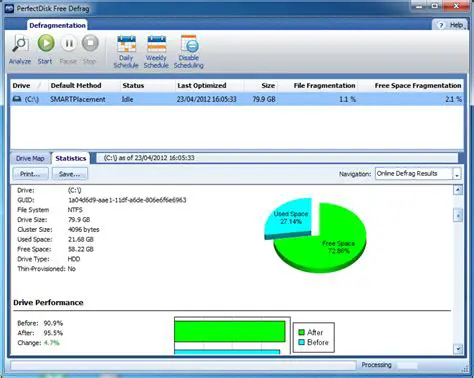Click the Print... button
Image resolution: width=474 pixels, height=378 pixels.
coord(30,174)
